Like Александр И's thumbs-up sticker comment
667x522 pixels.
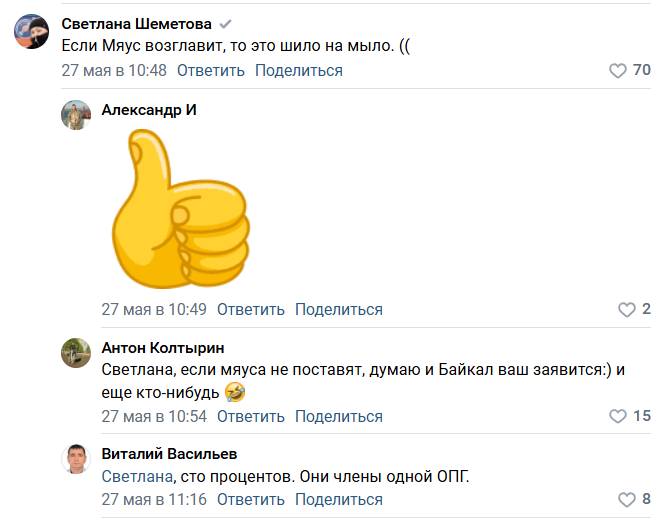(x=627, y=310)
